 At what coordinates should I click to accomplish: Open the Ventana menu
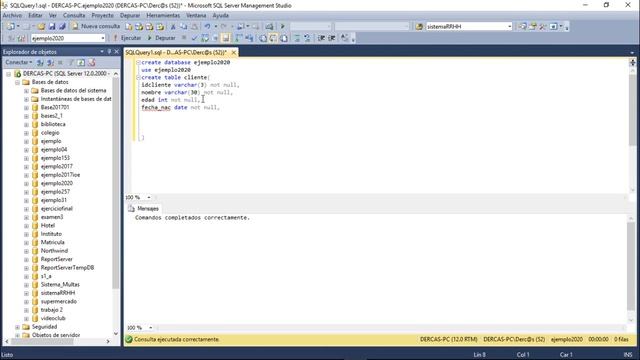[196, 16]
